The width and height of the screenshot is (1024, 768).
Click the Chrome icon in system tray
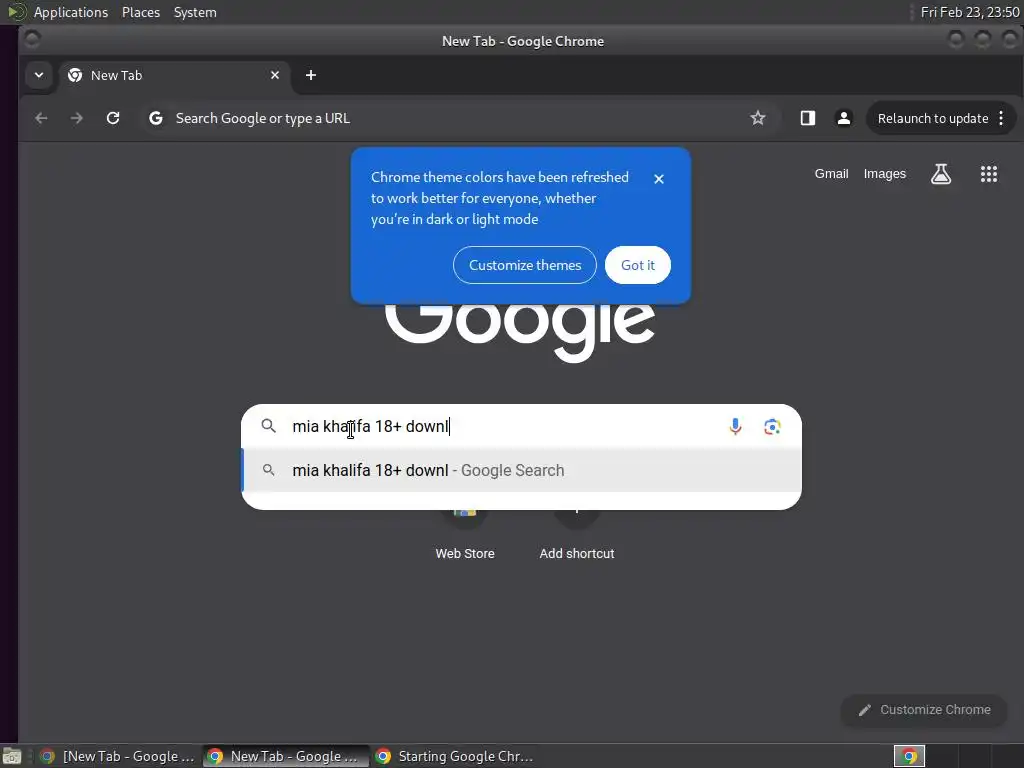tap(909, 756)
